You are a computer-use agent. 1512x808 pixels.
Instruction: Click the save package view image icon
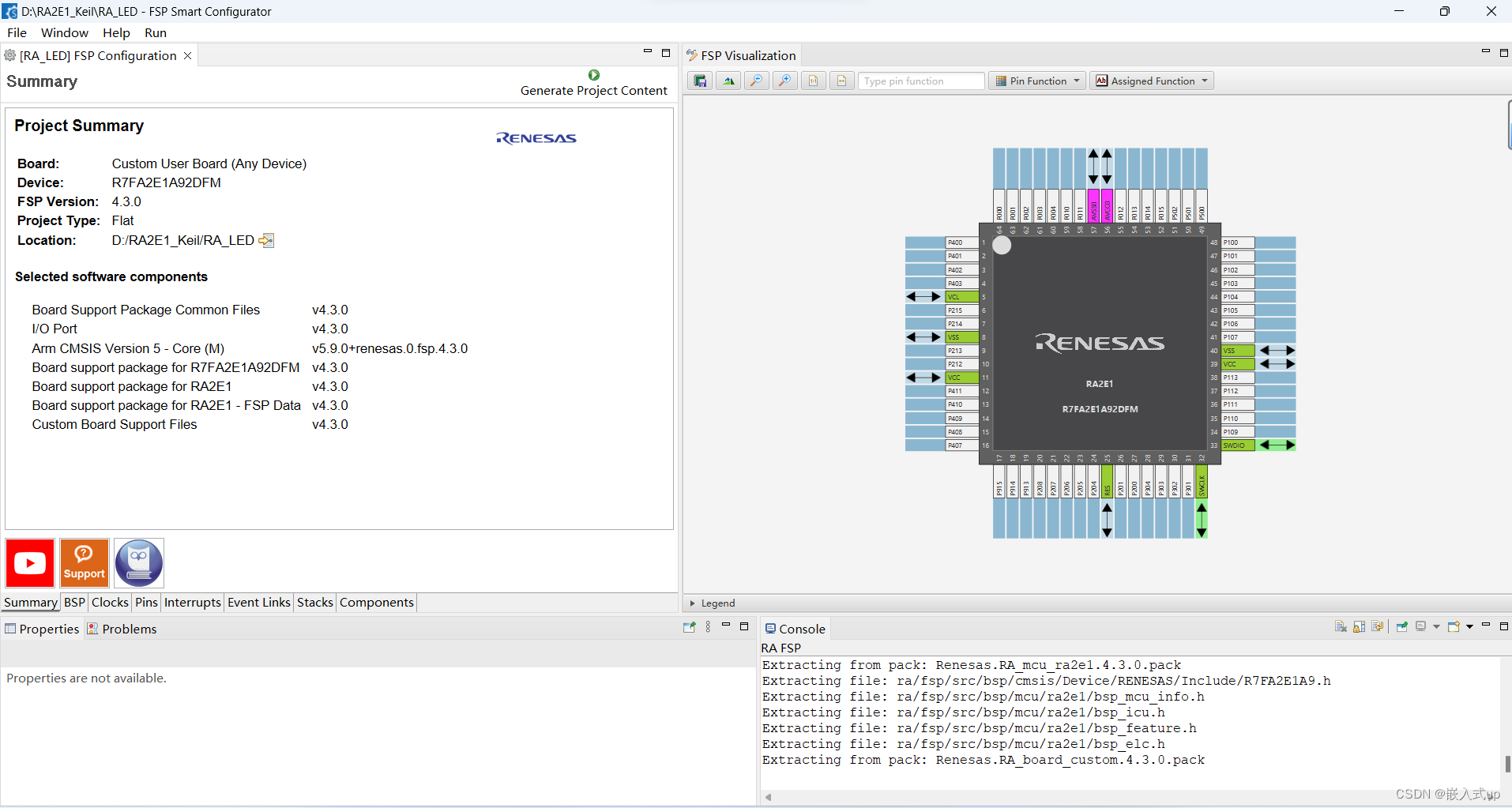700,81
